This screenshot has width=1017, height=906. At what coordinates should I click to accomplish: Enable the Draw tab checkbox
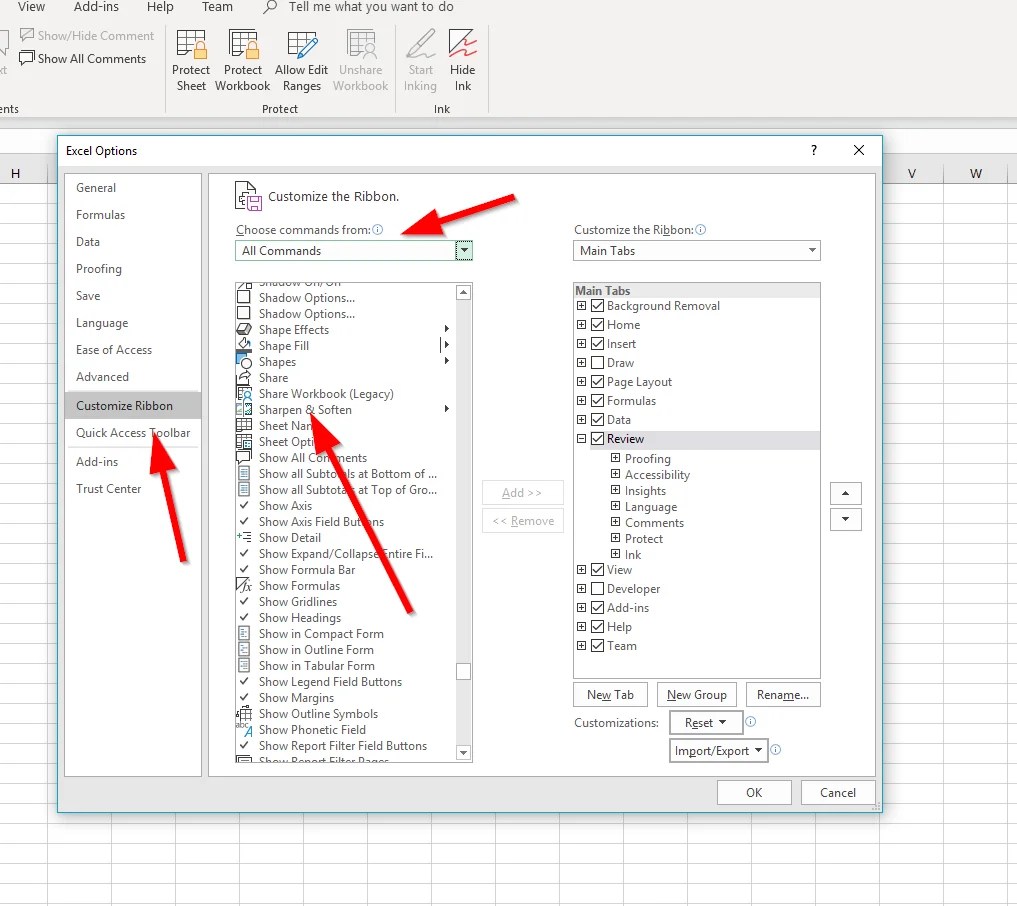tap(597, 362)
